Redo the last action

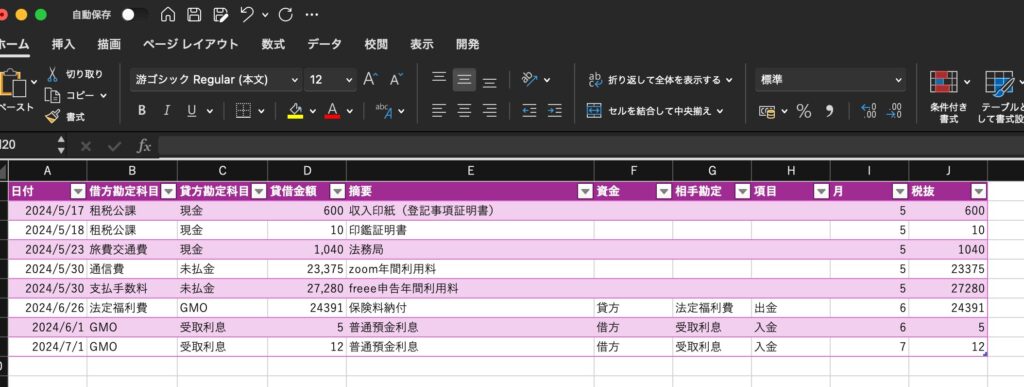285,14
